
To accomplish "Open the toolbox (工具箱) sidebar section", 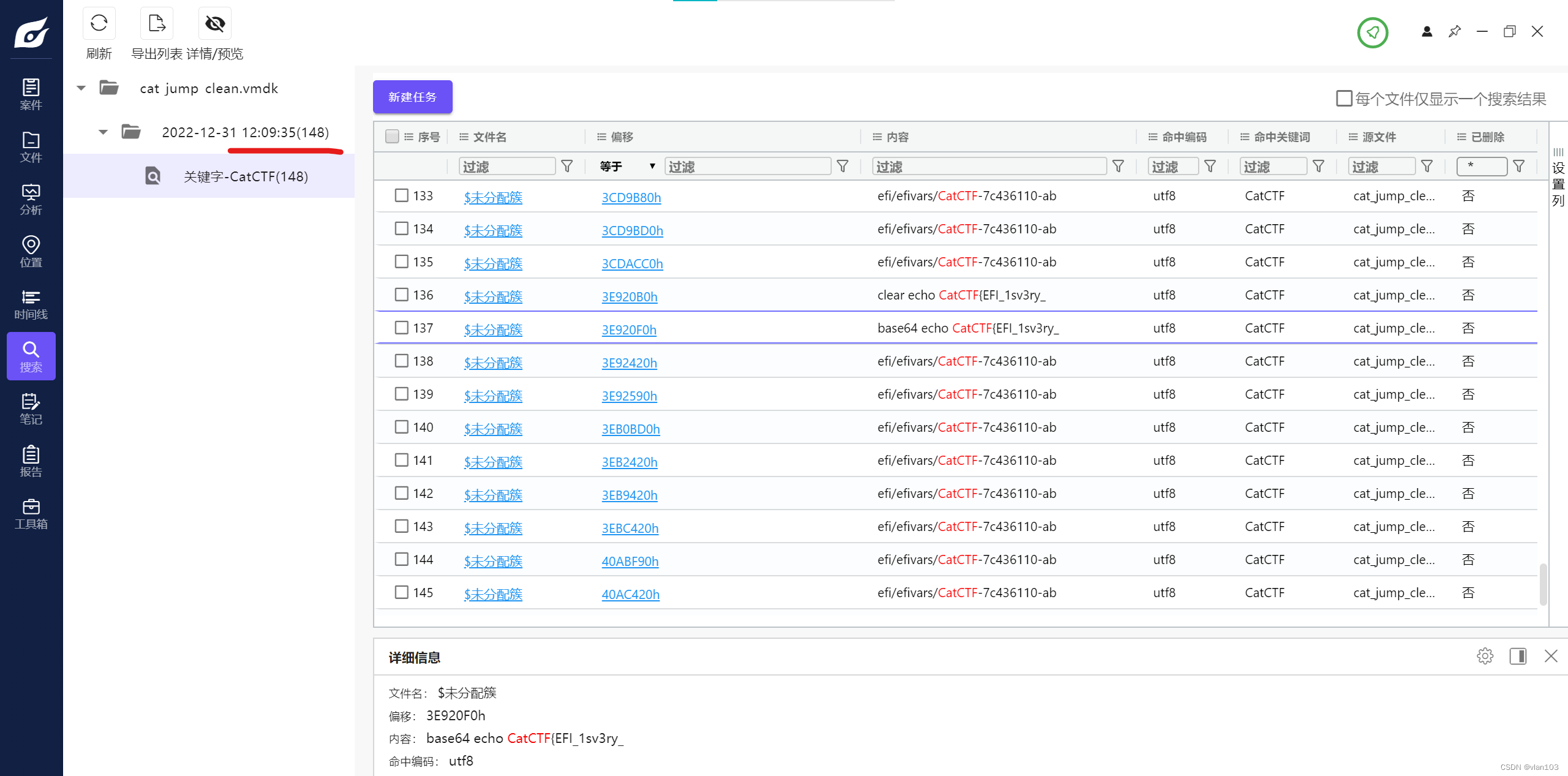I will 31,514.
